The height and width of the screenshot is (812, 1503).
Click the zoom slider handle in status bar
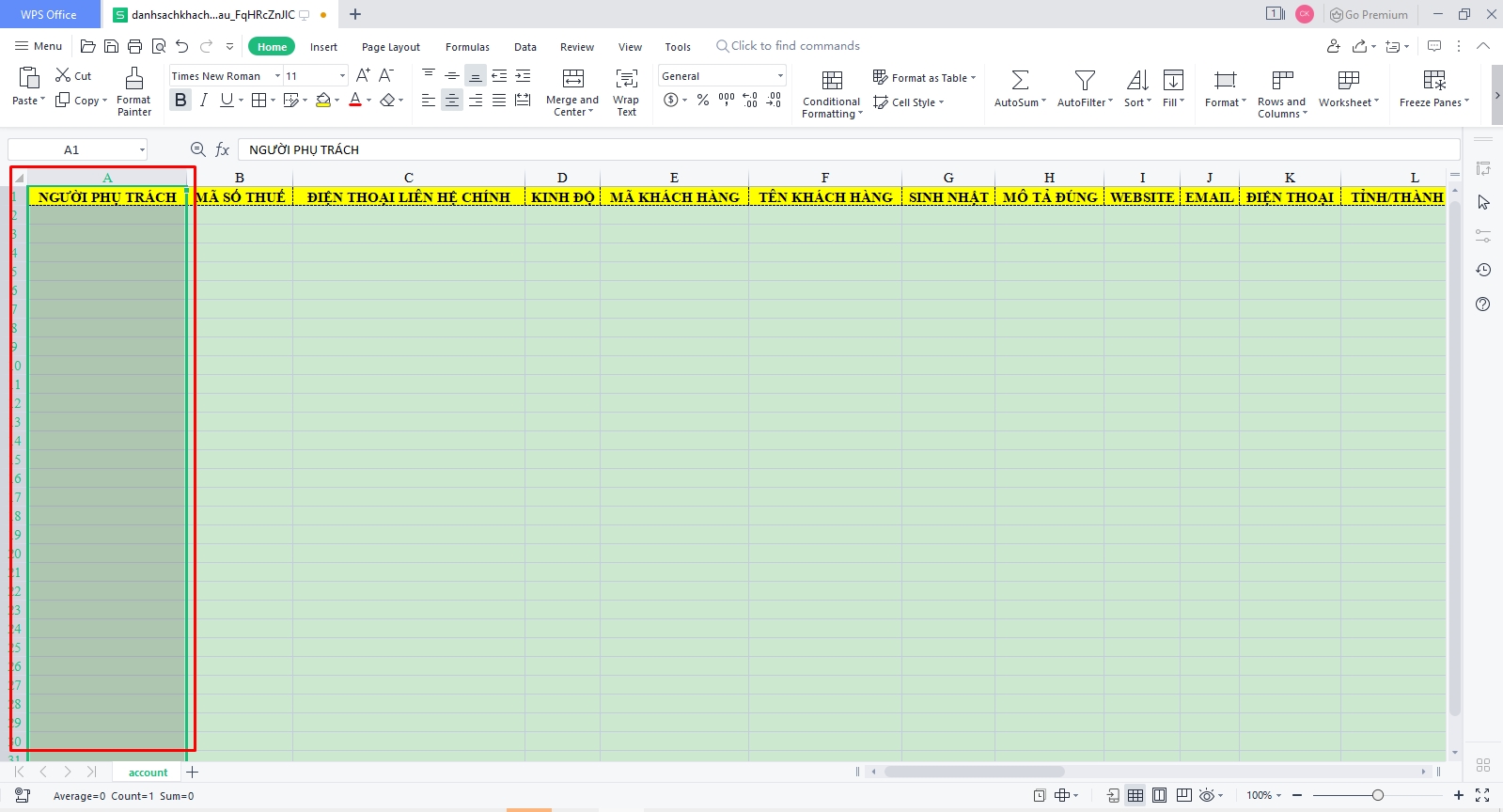[x=1377, y=795]
